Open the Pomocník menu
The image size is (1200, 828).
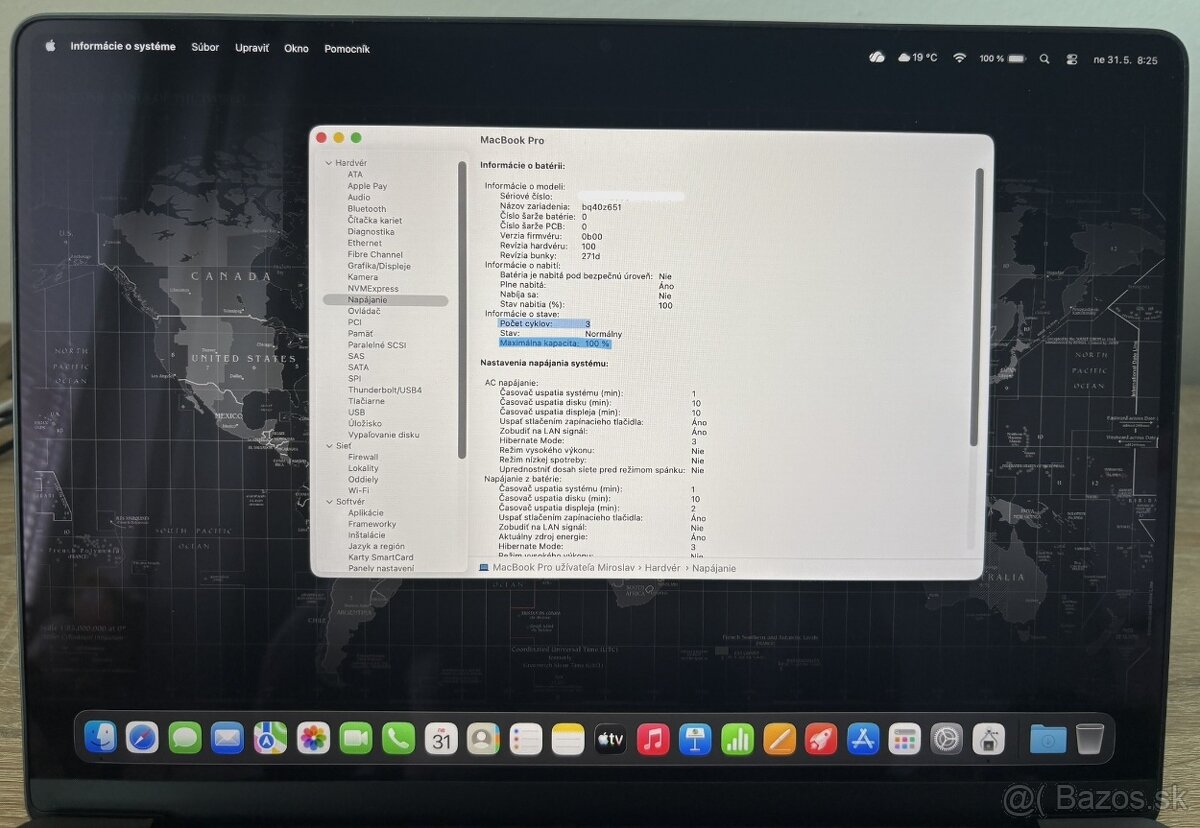pos(347,48)
